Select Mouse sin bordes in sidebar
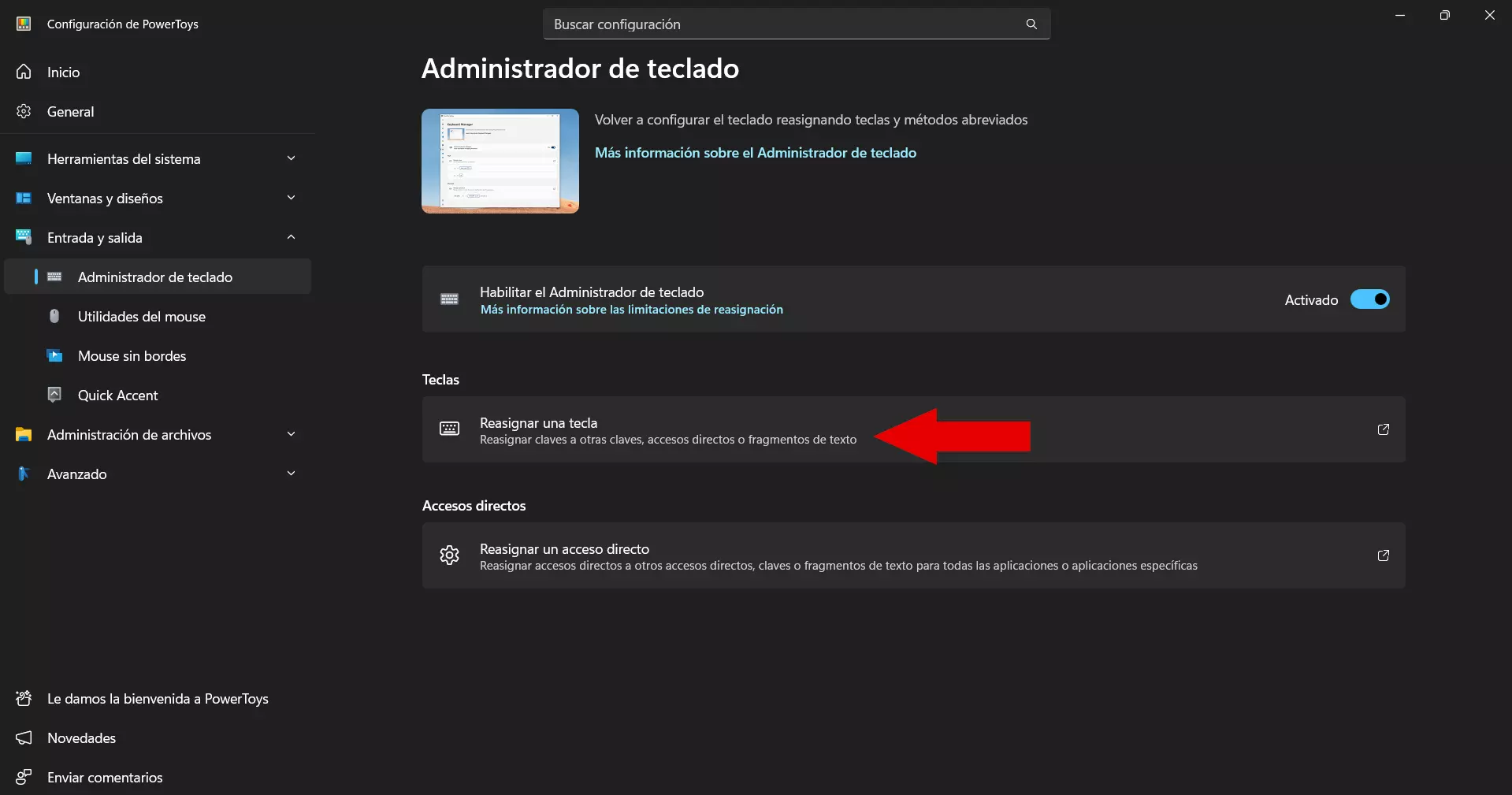The image size is (1512, 795). [x=158, y=355]
